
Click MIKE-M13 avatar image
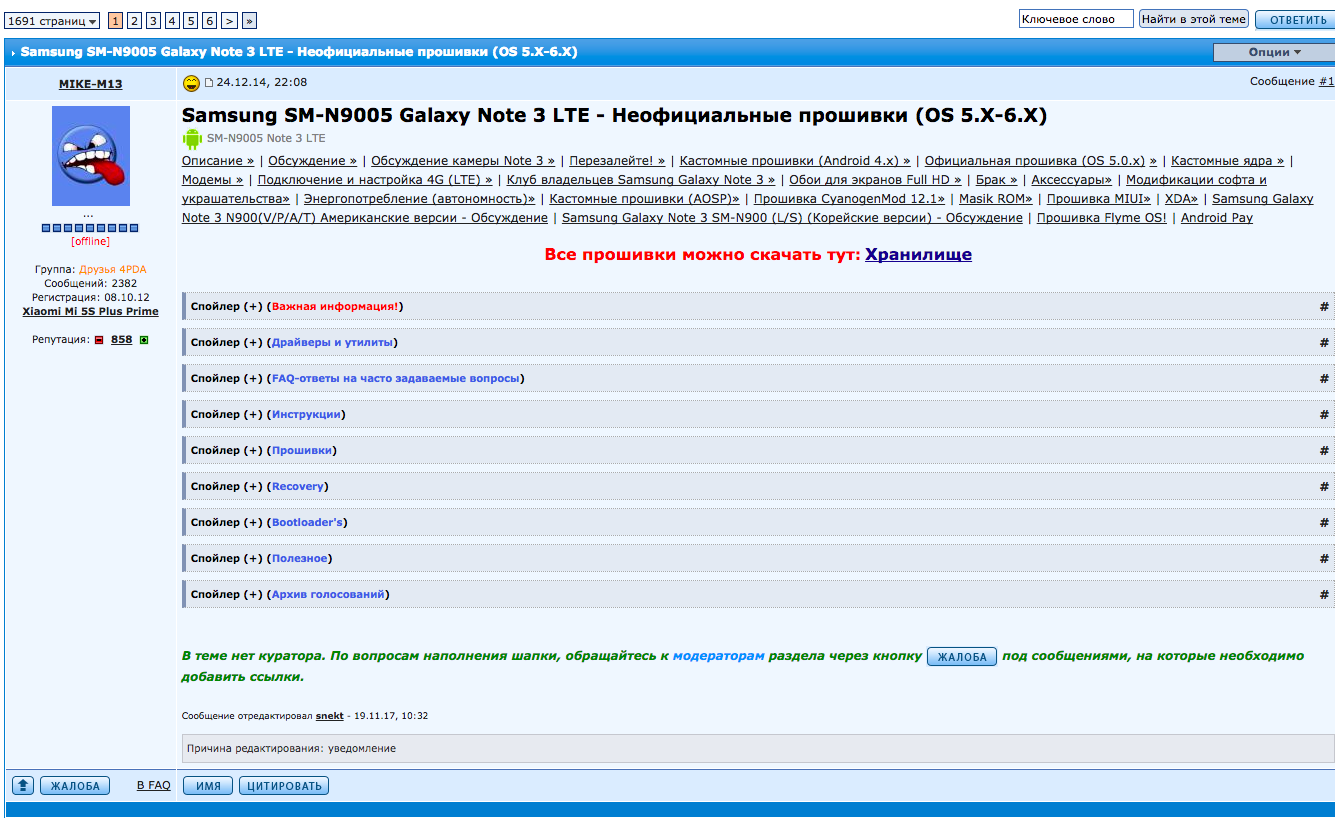(x=91, y=156)
